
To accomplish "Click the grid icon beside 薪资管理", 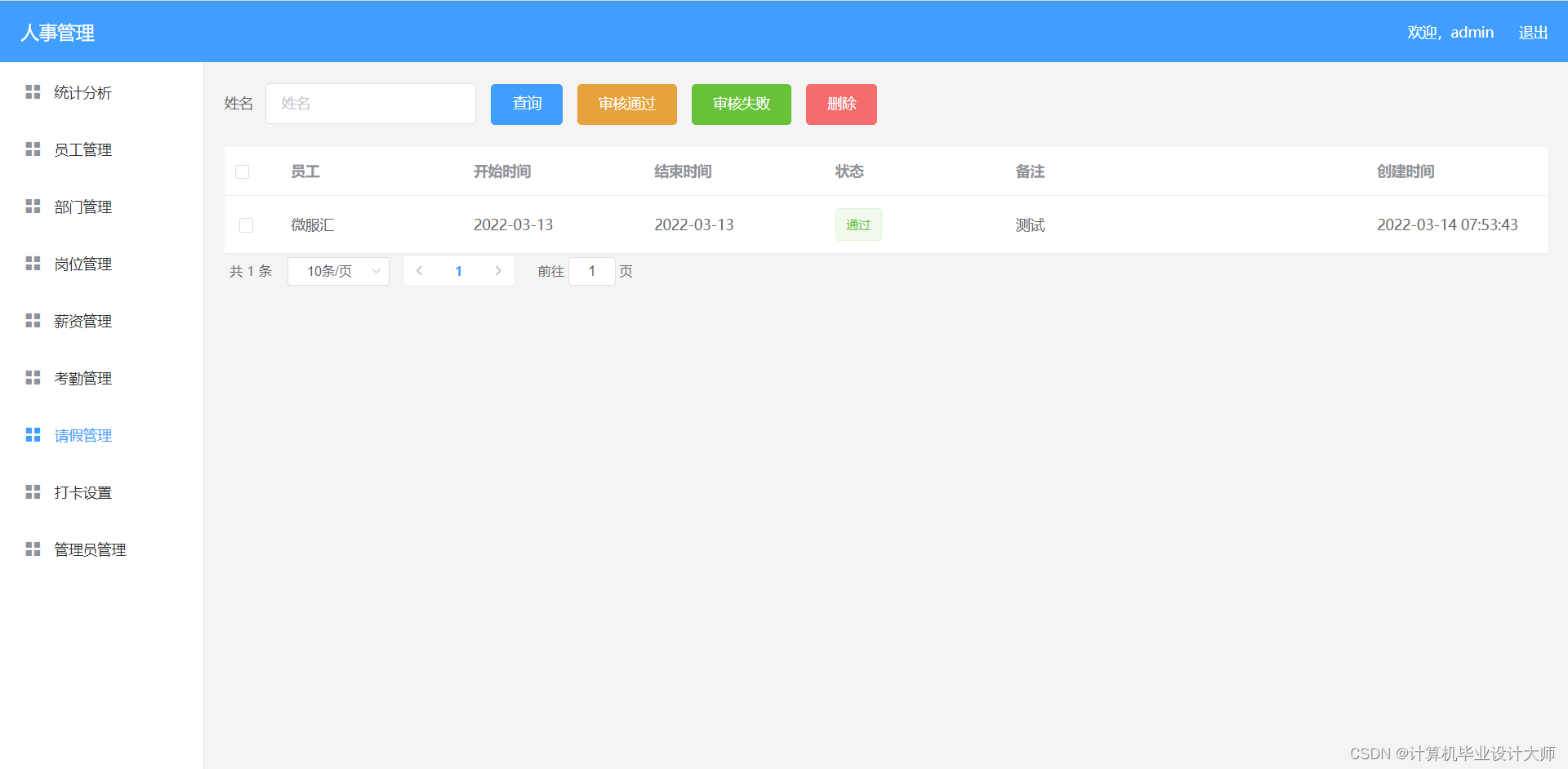I will pos(33,321).
